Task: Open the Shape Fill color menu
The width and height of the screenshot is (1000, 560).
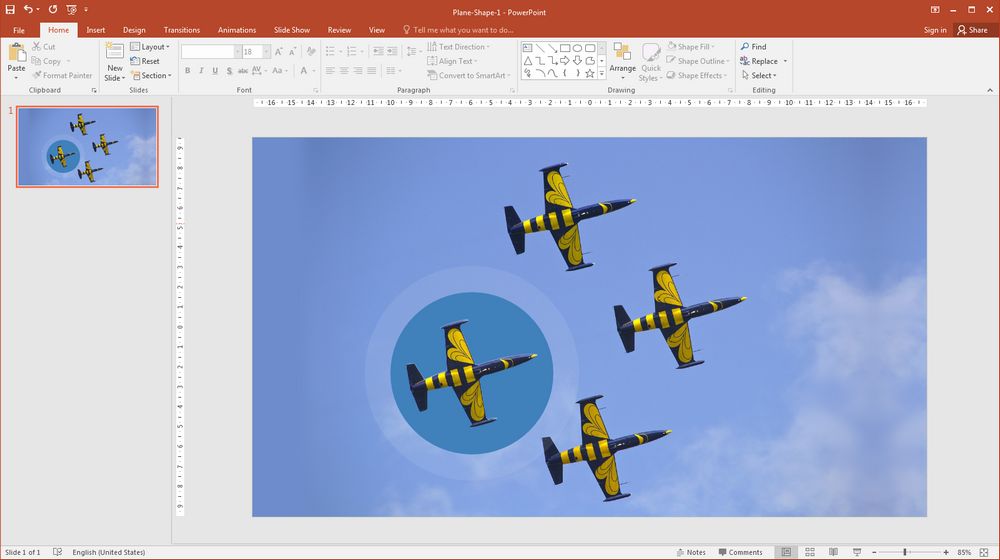Action: (691, 47)
